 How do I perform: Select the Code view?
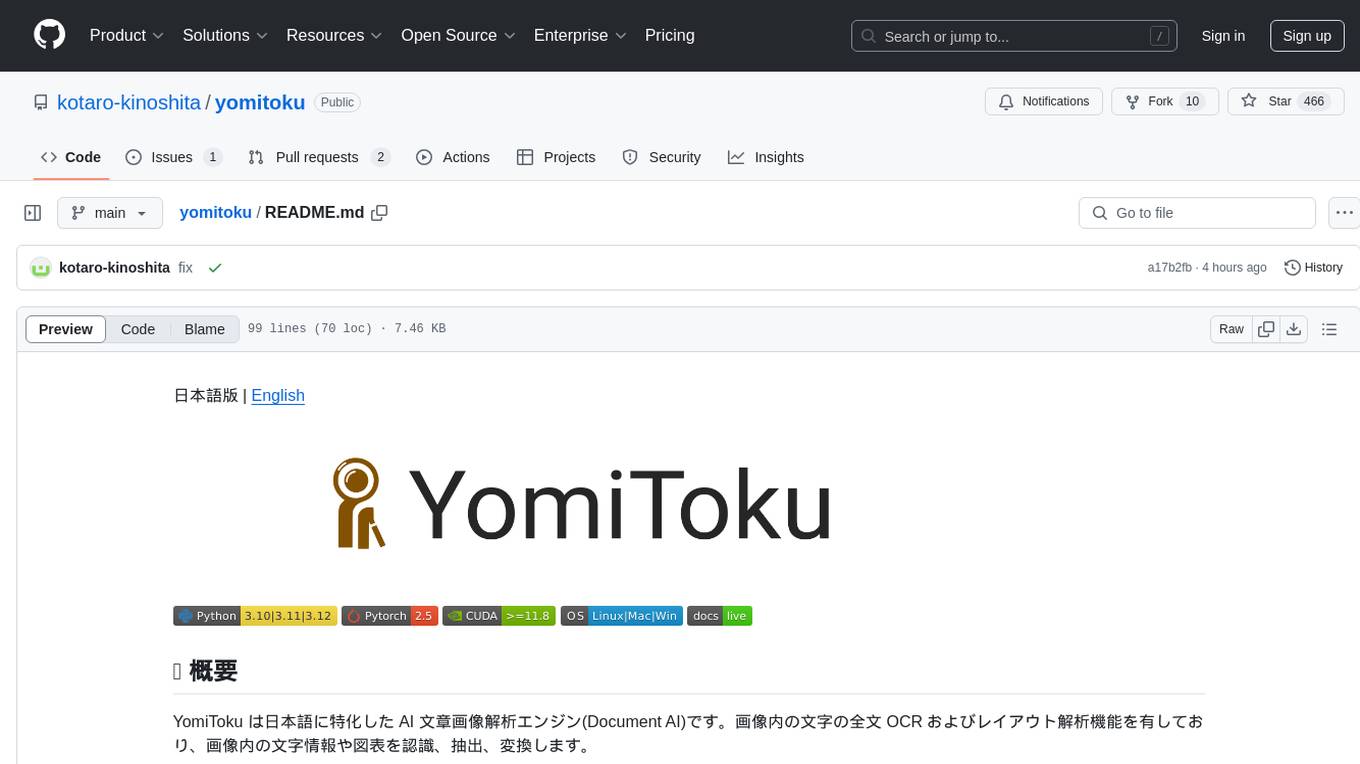tap(138, 329)
